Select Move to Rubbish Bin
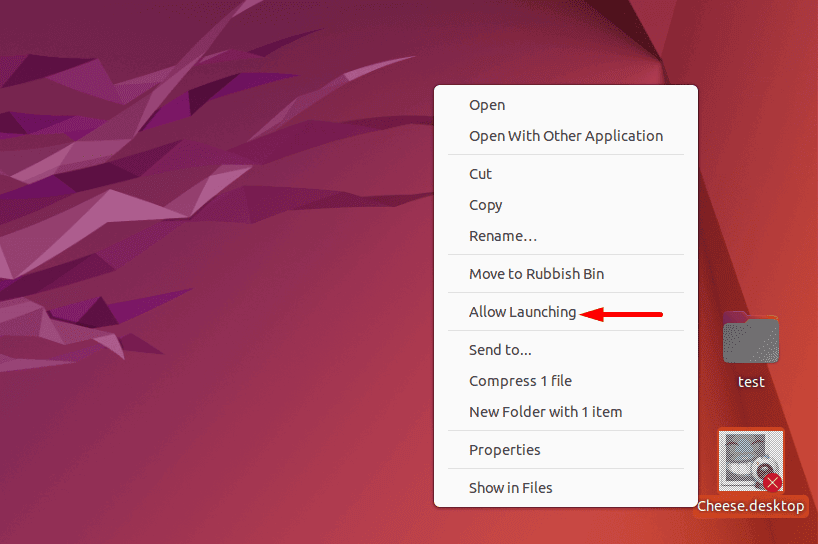This screenshot has height=544, width=818. pyautogui.click(x=536, y=274)
